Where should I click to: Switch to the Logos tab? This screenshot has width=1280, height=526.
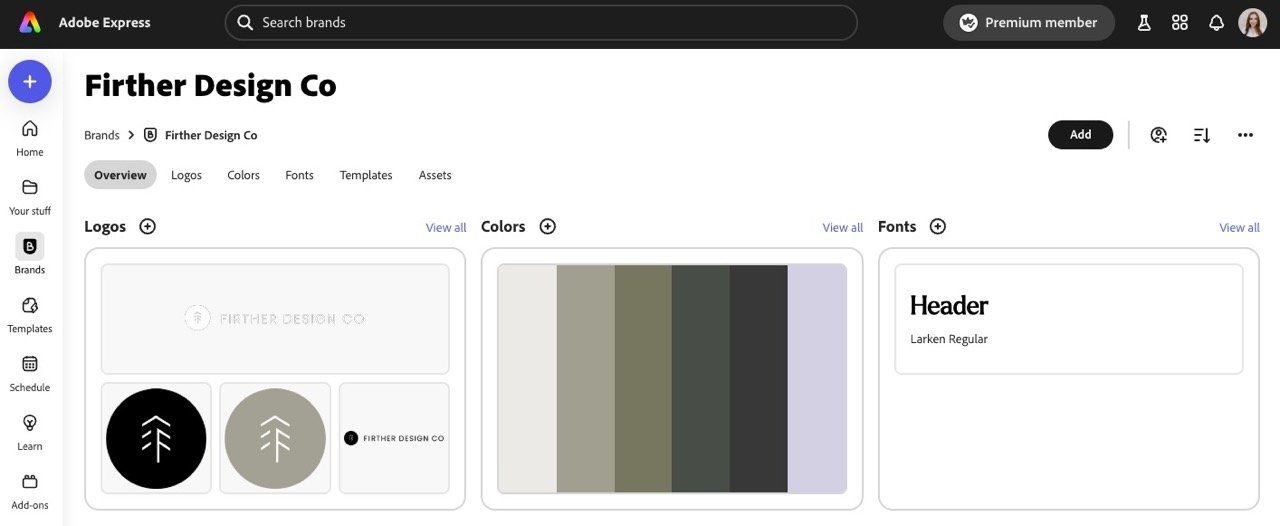(186, 175)
